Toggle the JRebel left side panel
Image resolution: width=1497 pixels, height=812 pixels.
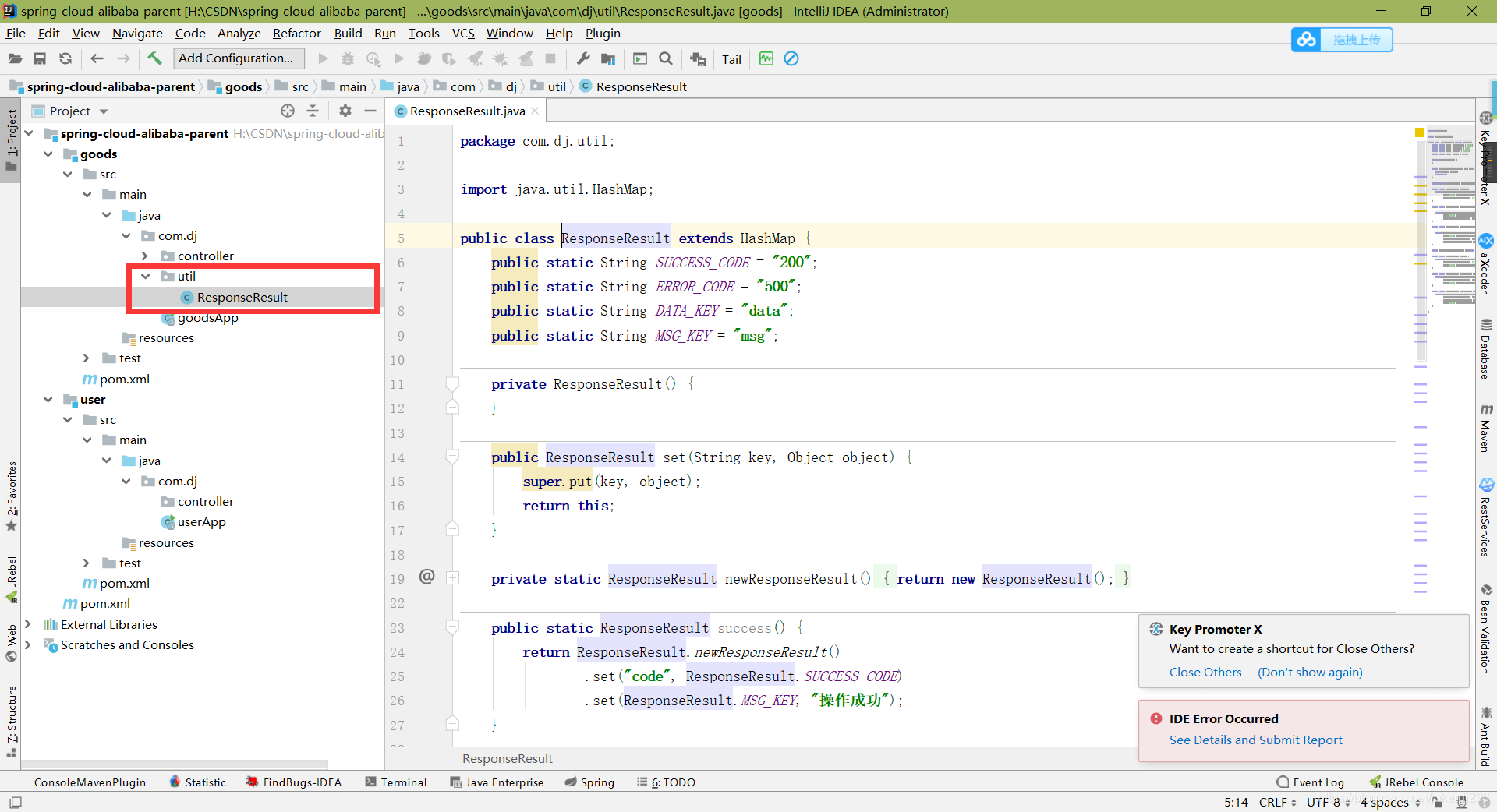[x=11, y=581]
